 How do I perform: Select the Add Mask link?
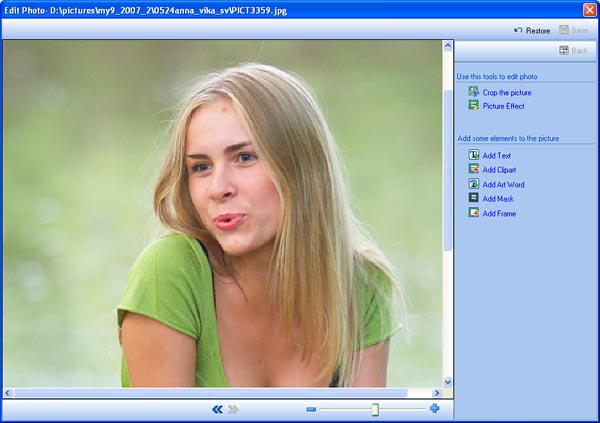pos(498,199)
